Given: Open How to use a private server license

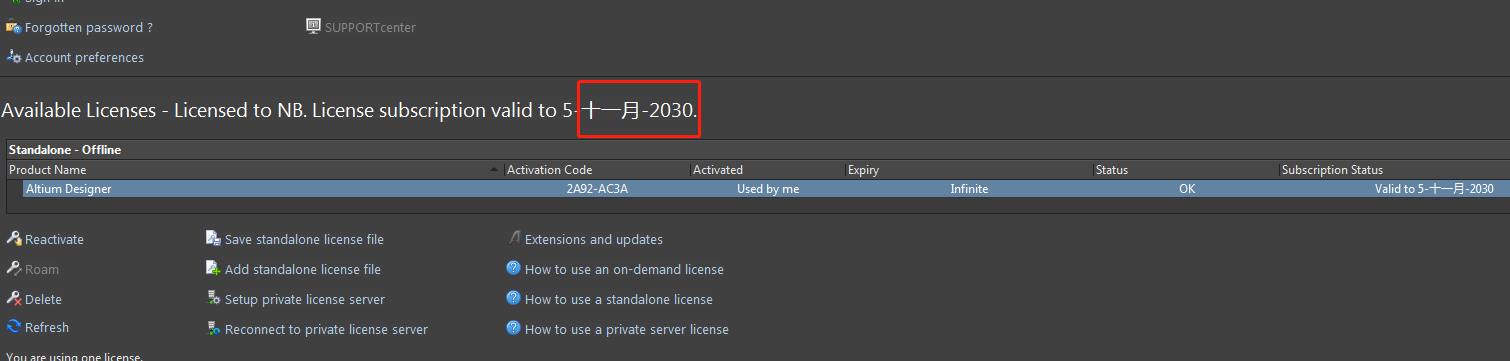Looking at the screenshot, I should [x=627, y=330].
